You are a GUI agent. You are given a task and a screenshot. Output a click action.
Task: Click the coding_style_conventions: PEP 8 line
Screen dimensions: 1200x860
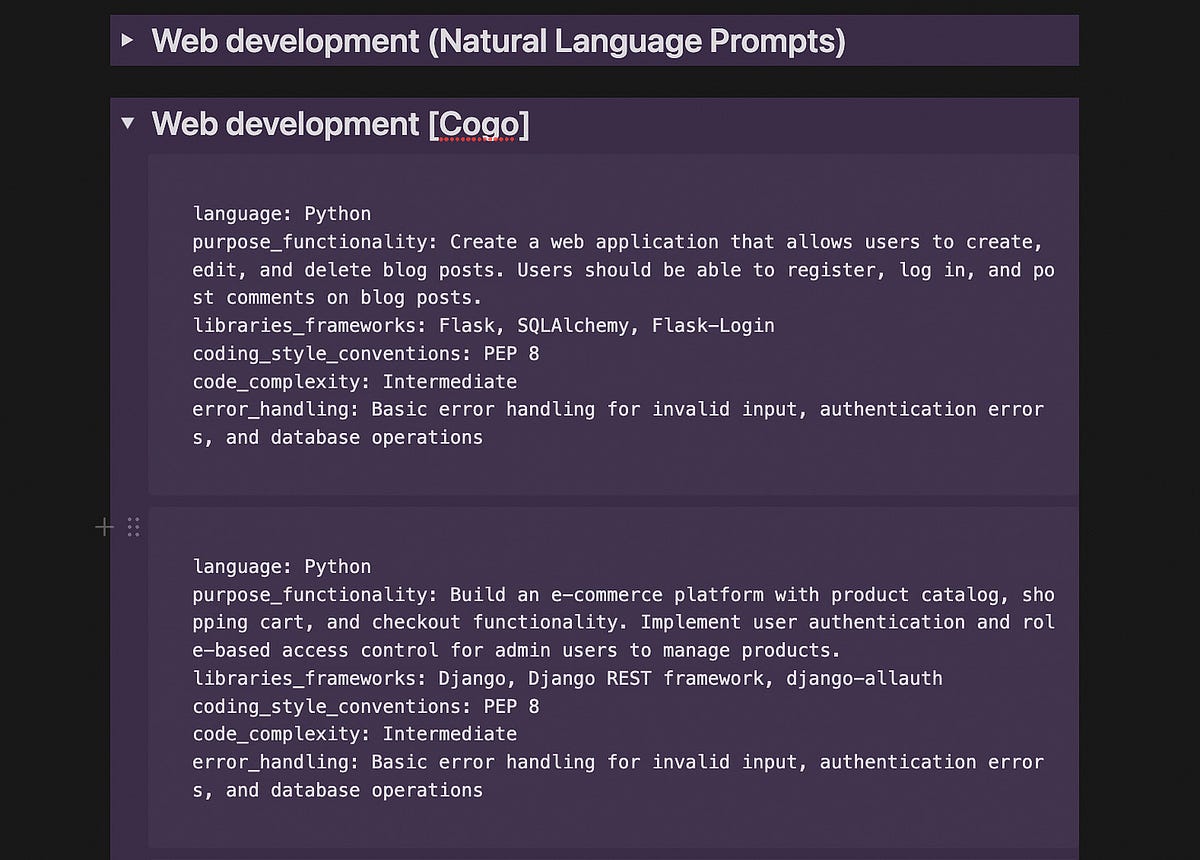(365, 353)
